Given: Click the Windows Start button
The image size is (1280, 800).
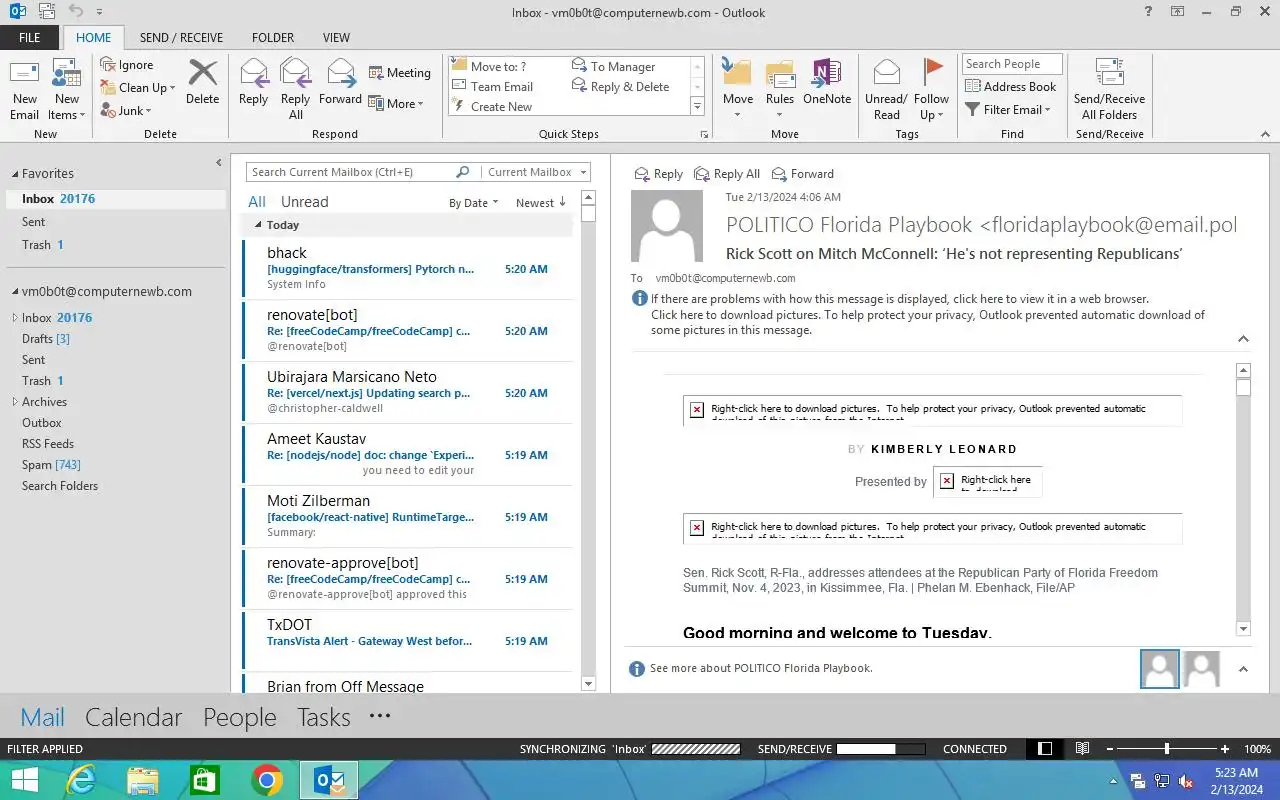Looking at the screenshot, I should pos(24,780).
